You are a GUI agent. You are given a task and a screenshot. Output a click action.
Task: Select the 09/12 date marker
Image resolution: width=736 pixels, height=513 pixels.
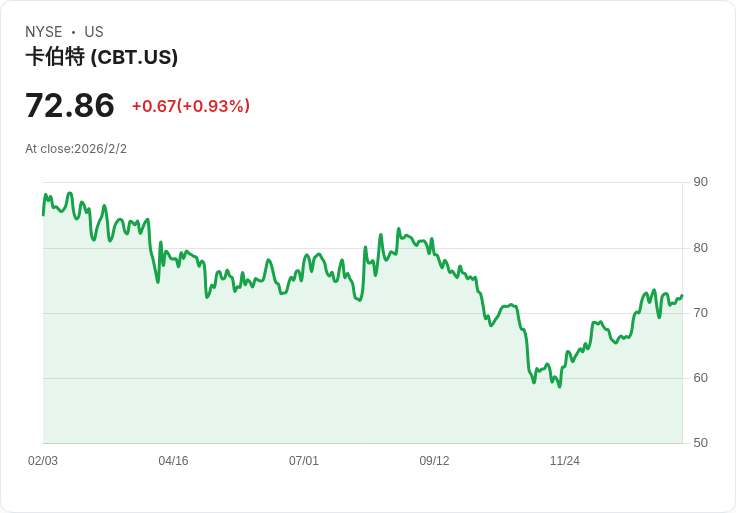(x=434, y=461)
